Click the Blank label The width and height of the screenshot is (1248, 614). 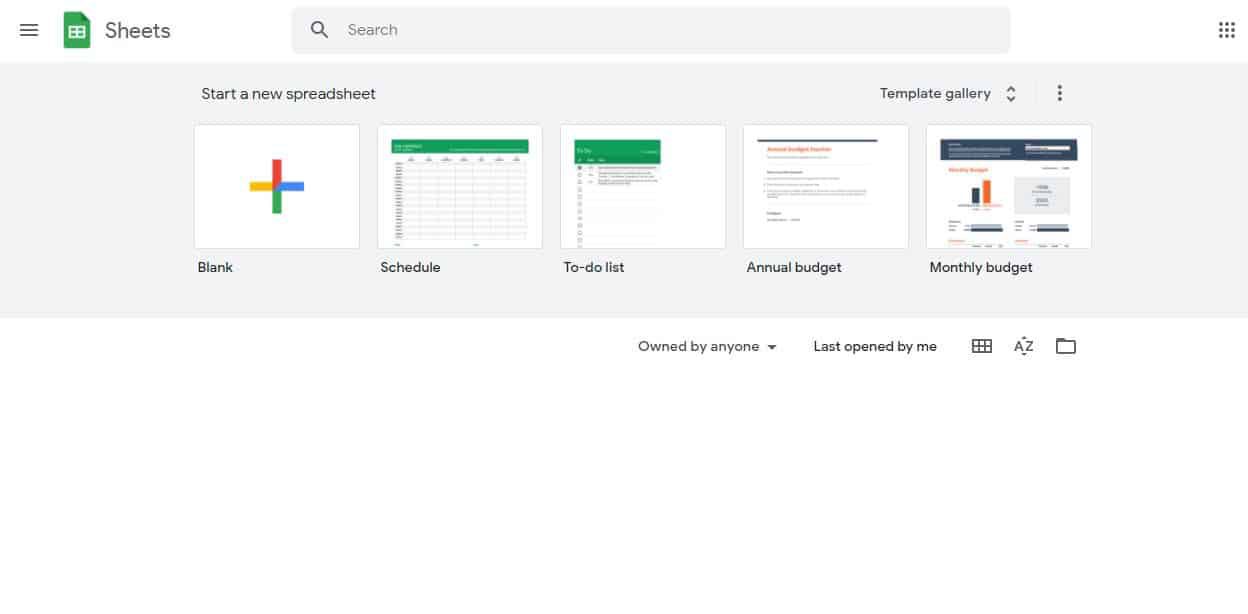pos(215,267)
